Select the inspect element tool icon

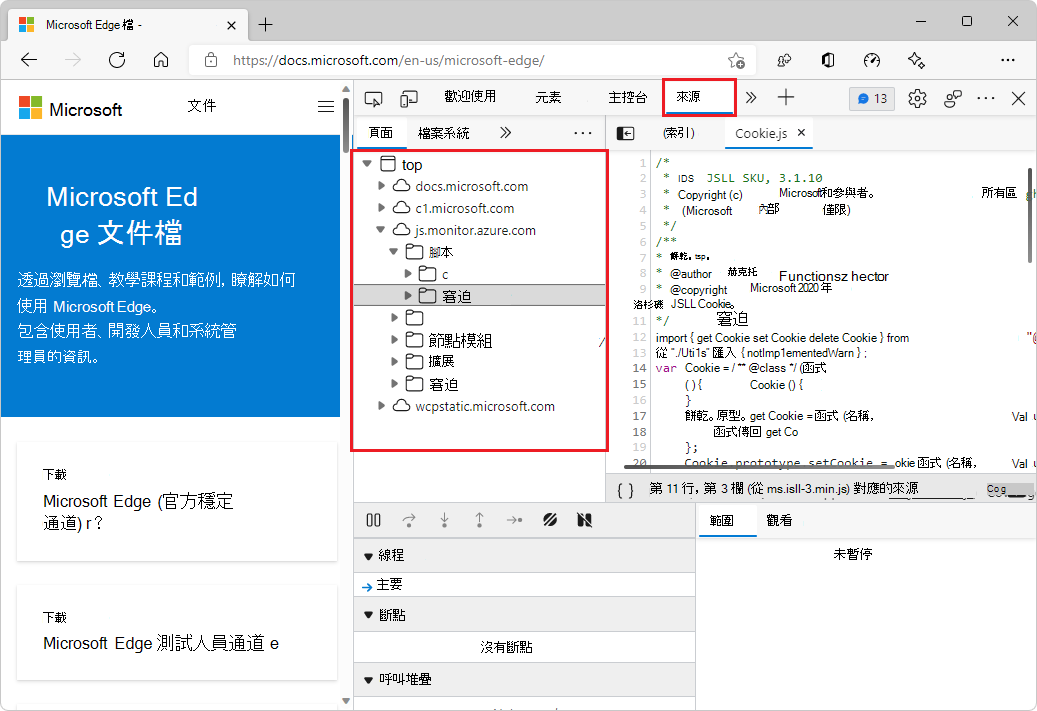click(x=374, y=97)
